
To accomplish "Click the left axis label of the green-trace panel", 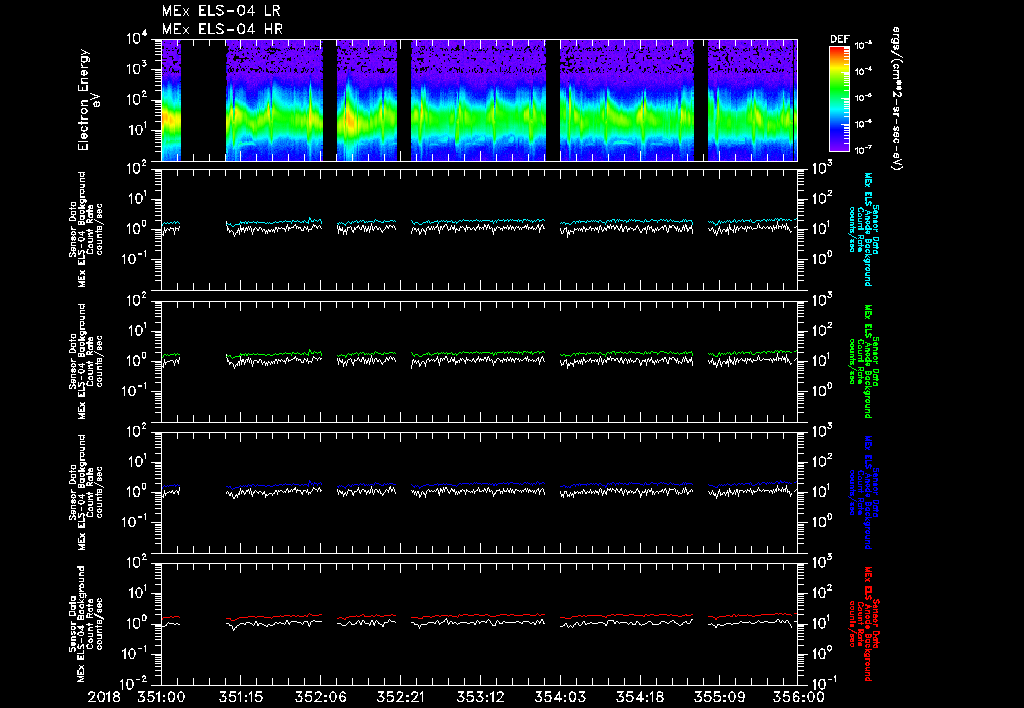I will coord(86,361).
